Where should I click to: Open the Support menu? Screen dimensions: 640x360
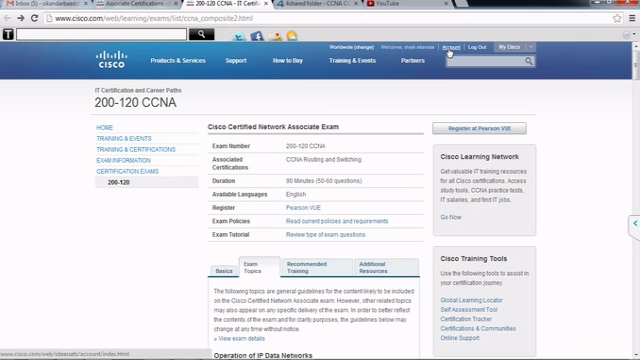coord(236,60)
